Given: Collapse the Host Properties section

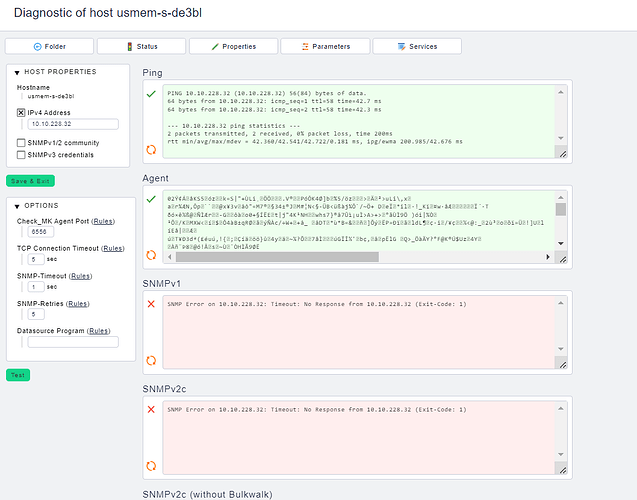Looking at the screenshot, I should [x=16, y=72].
